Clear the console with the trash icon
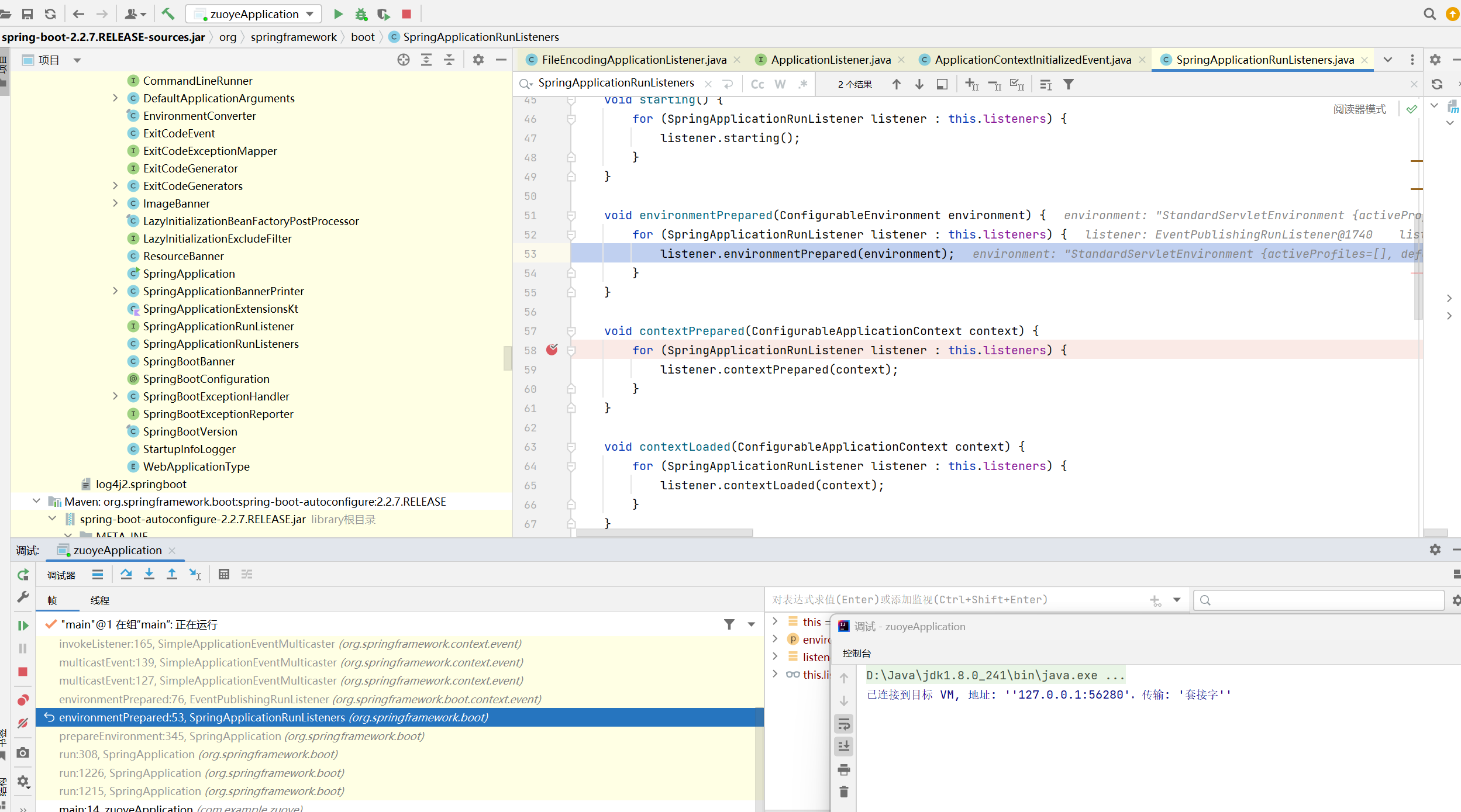1461x812 pixels. point(843,792)
